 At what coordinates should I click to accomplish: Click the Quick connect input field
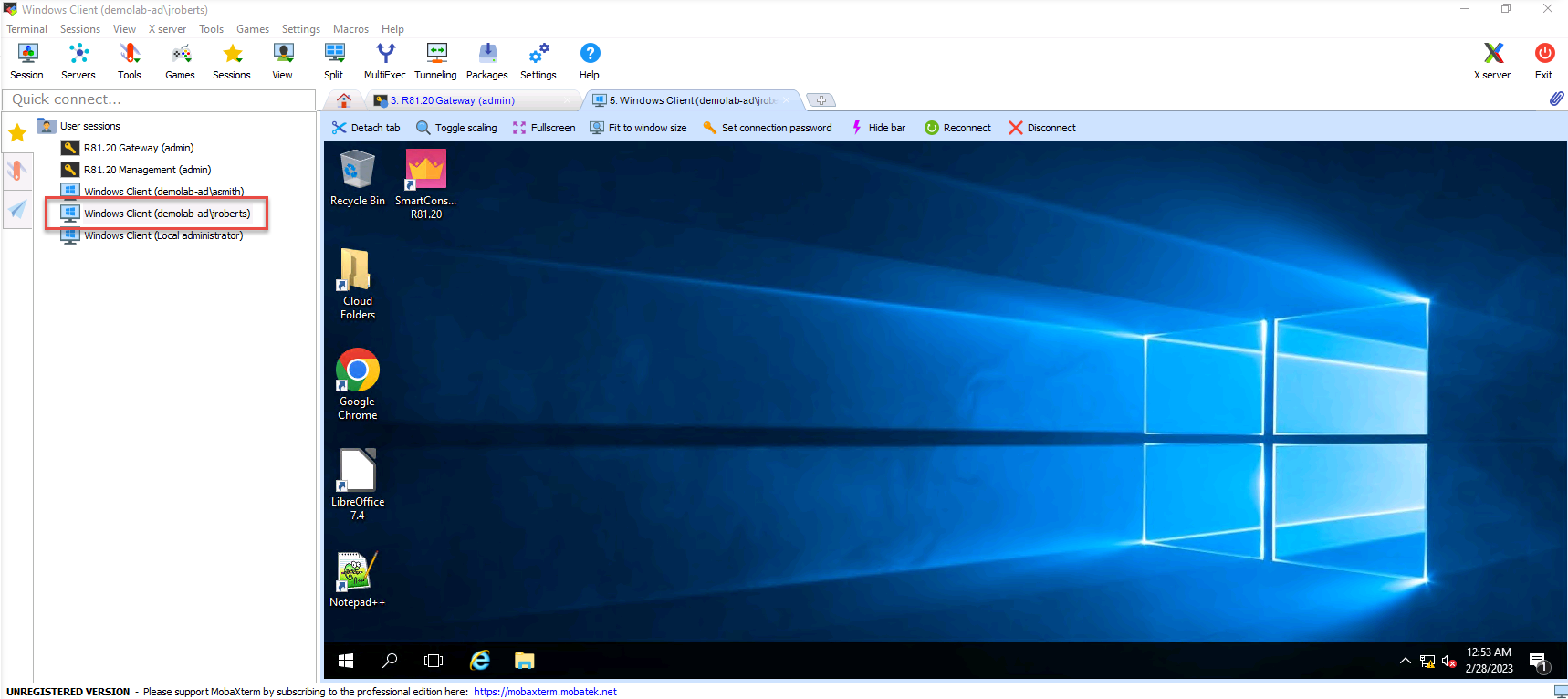(159, 99)
